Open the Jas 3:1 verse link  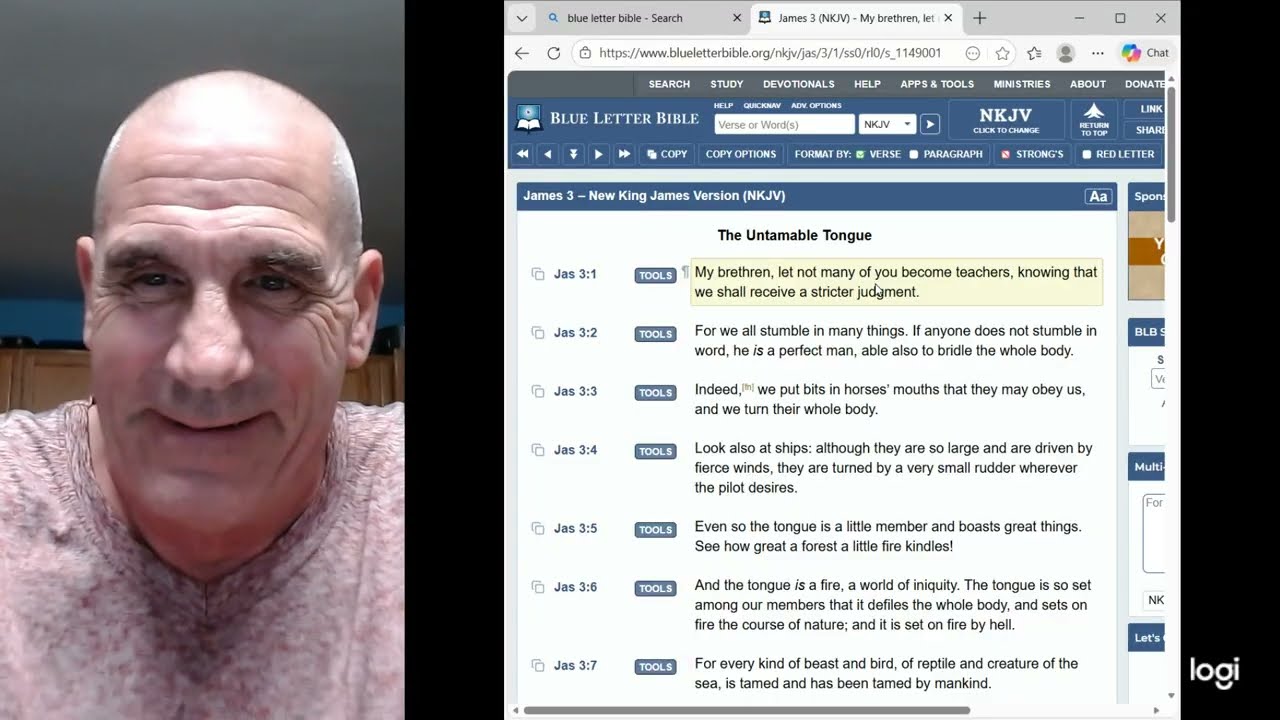coord(575,274)
